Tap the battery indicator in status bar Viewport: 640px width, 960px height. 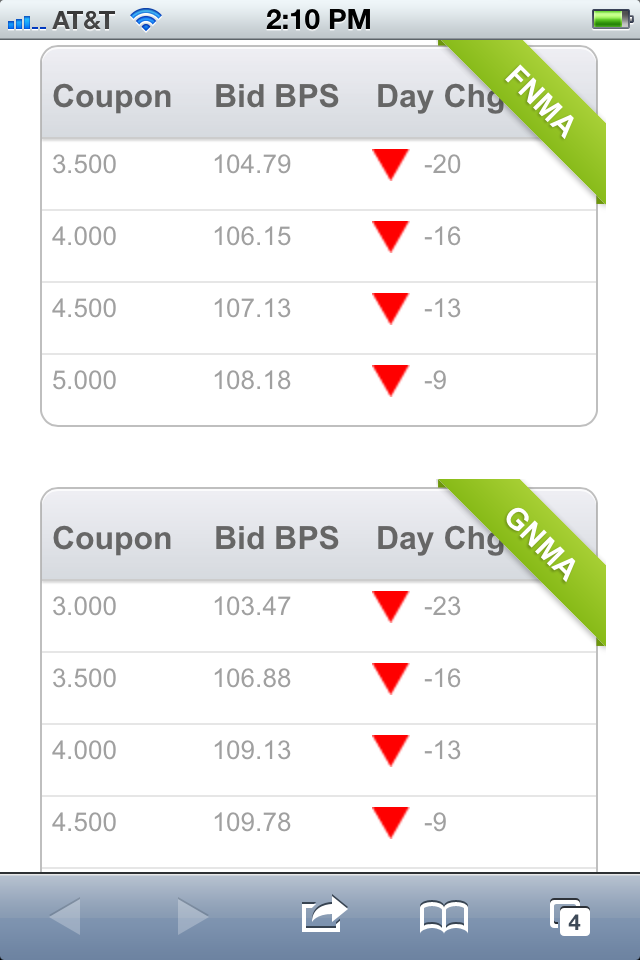[x=612, y=19]
